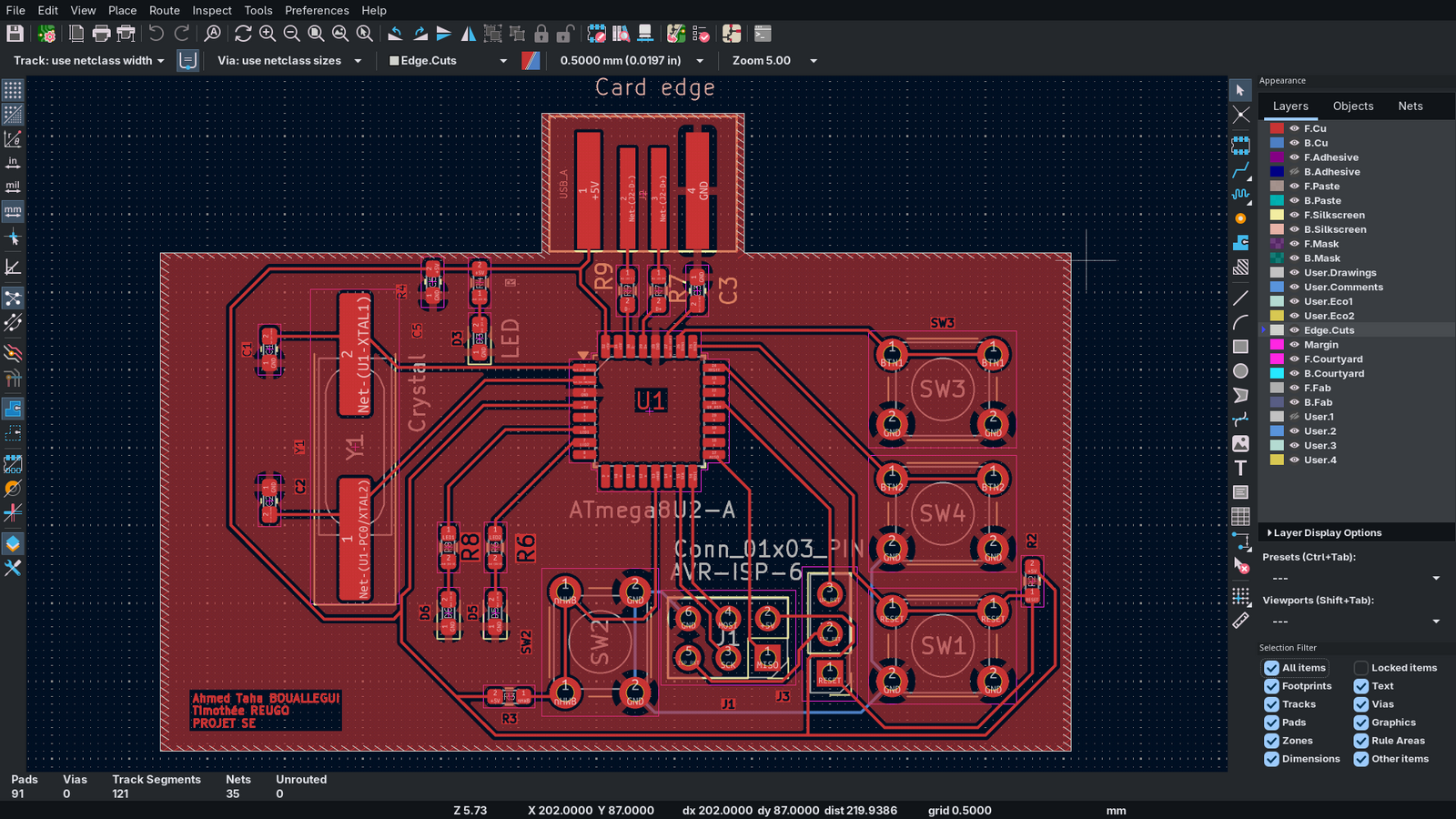The image size is (1456, 819).
Task: Activate the Measure tool
Action: 1240,621
